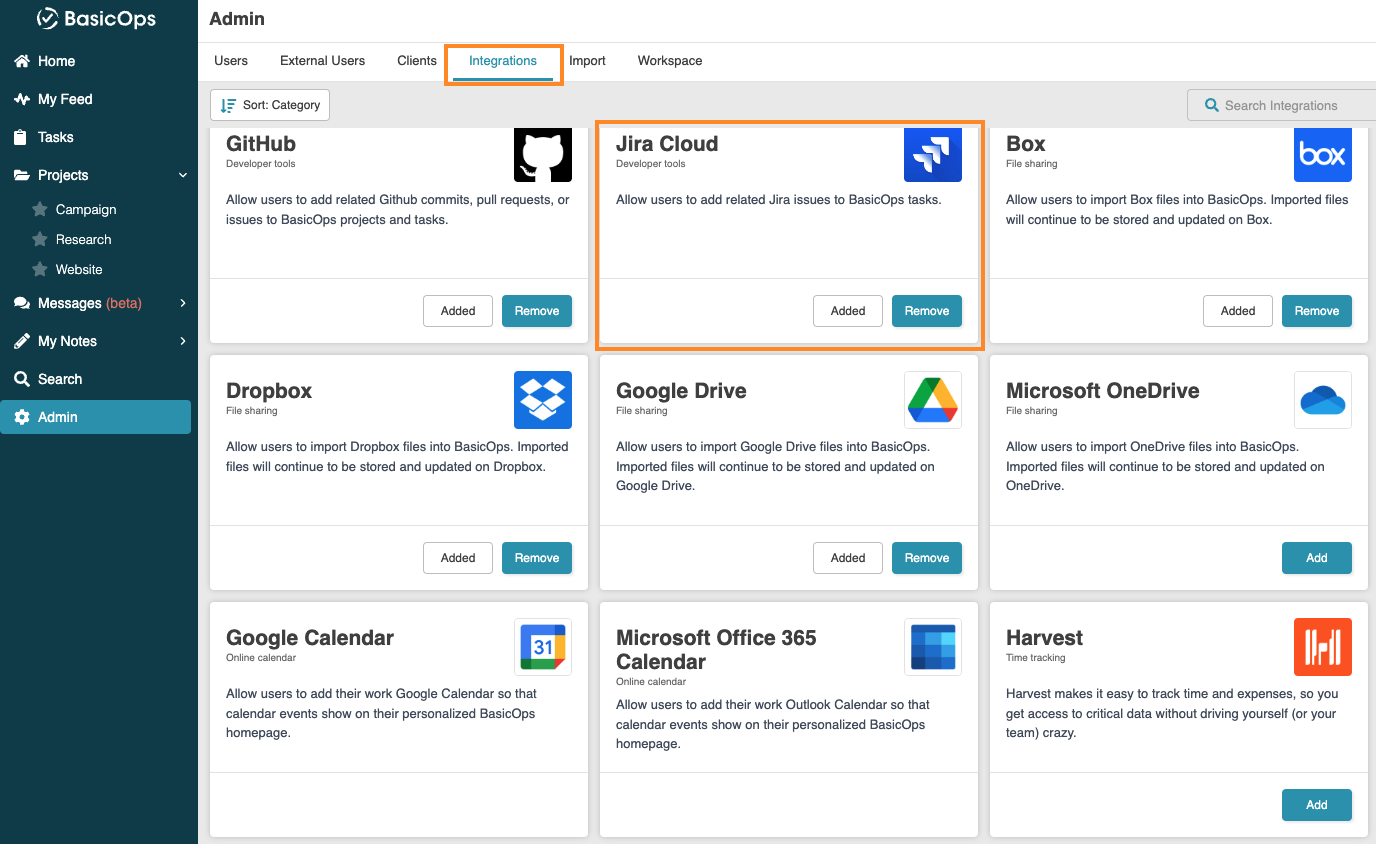1376x844 pixels.
Task: Expand the My Notes chevron
Action: [x=183, y=341]
